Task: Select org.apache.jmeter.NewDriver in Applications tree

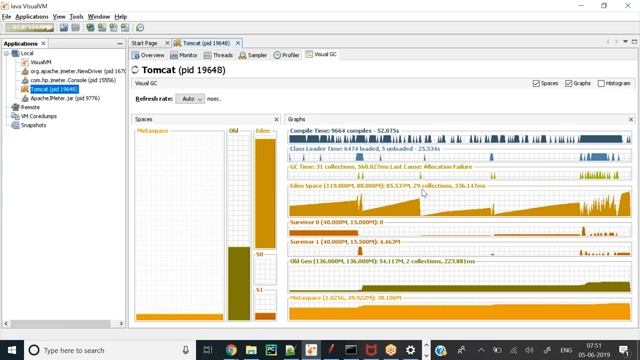Action: coord(78,71)
